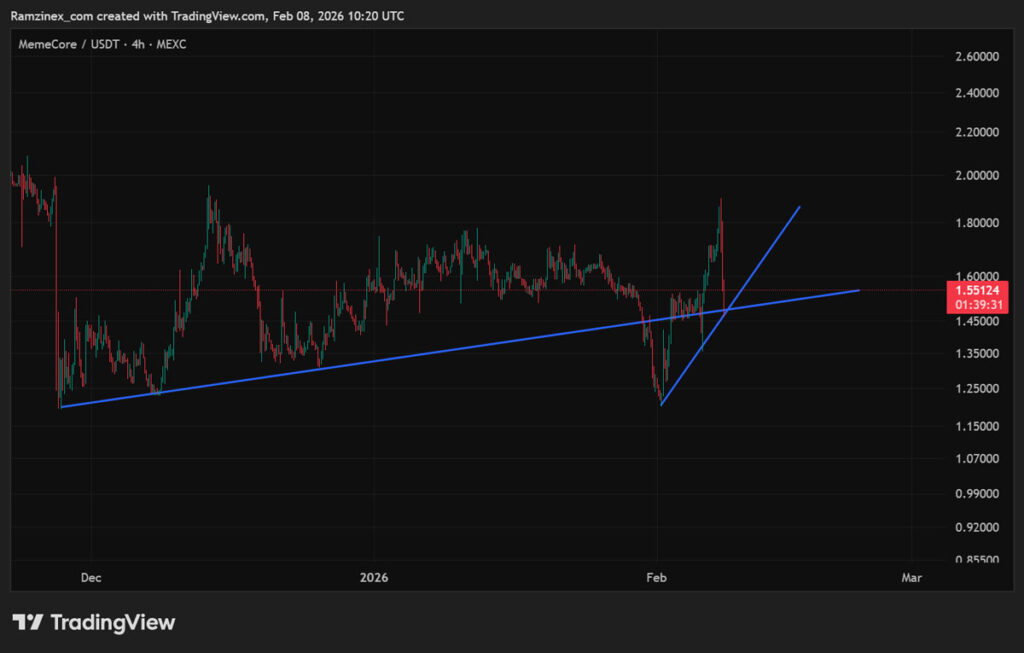Select the Mar label on time axis
1024x653 pixels.
click(x=910, y=577)
